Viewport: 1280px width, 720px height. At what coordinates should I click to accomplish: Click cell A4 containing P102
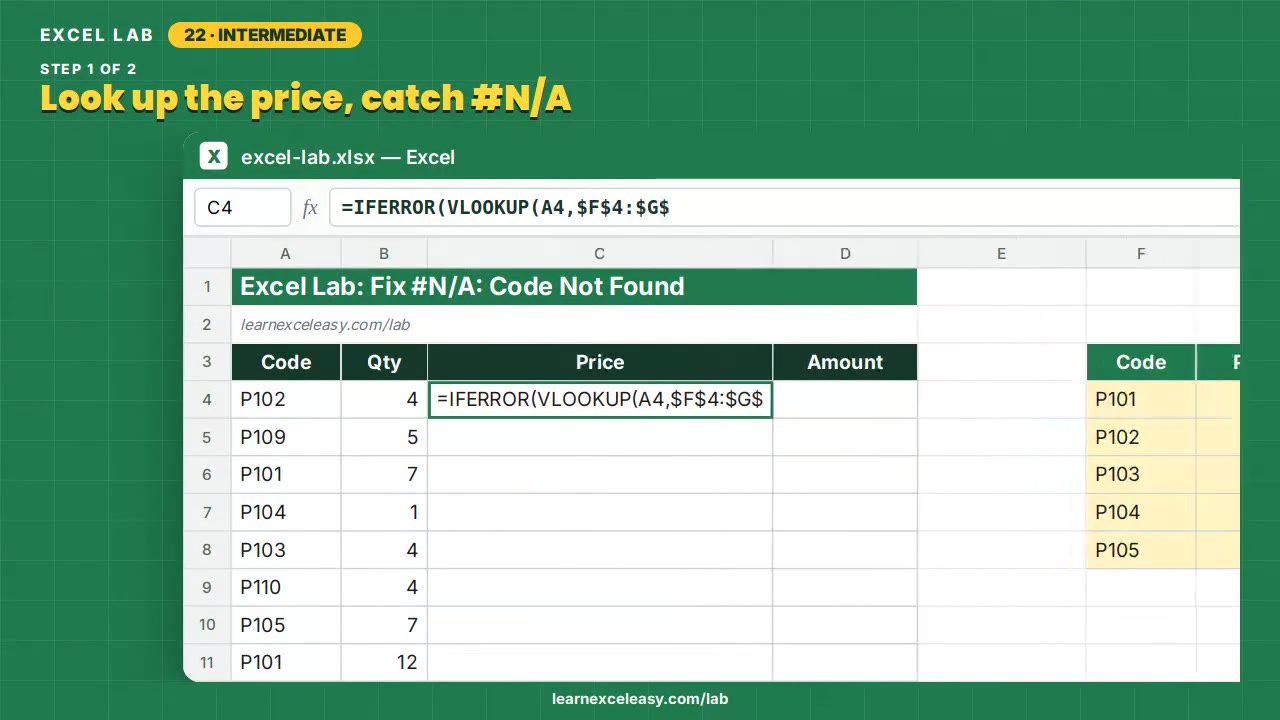(x=286, y=399)
